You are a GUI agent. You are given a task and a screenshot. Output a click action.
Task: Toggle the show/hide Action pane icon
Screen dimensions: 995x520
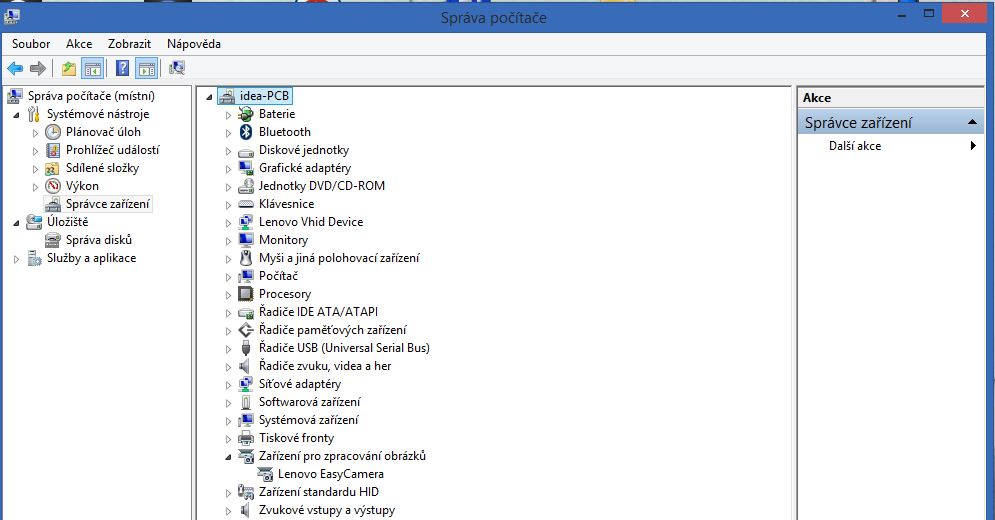coord(147,69)
